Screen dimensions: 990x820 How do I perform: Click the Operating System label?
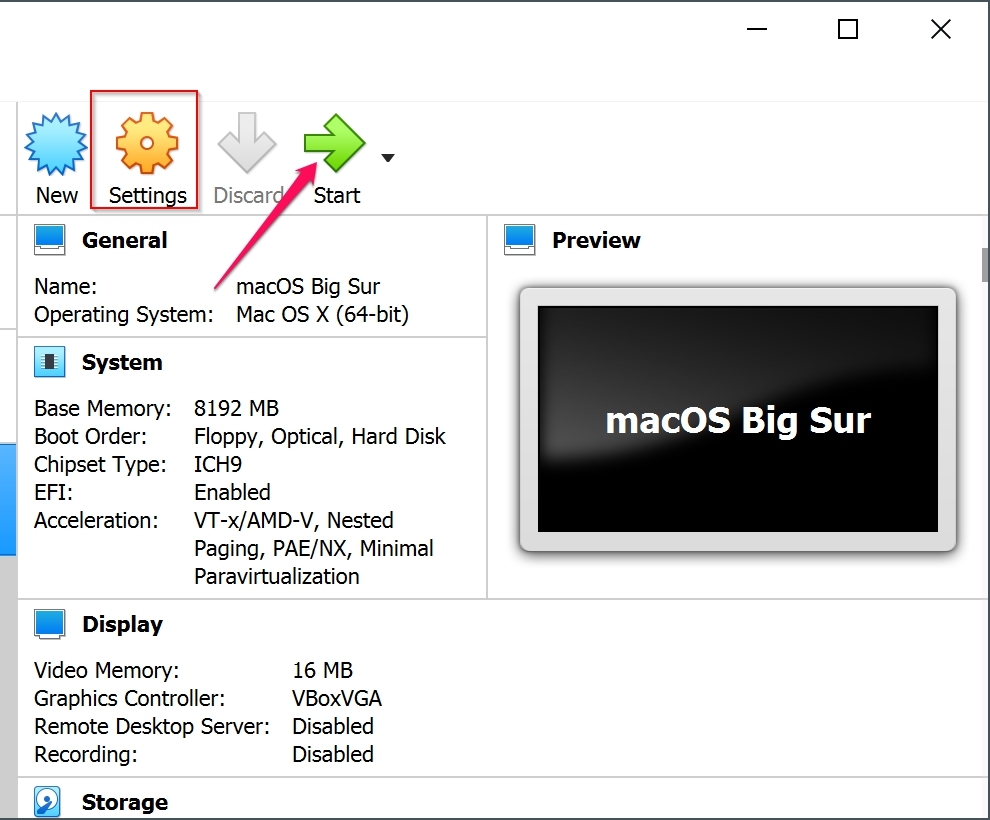pyautogui.click(x=124, y=314)
